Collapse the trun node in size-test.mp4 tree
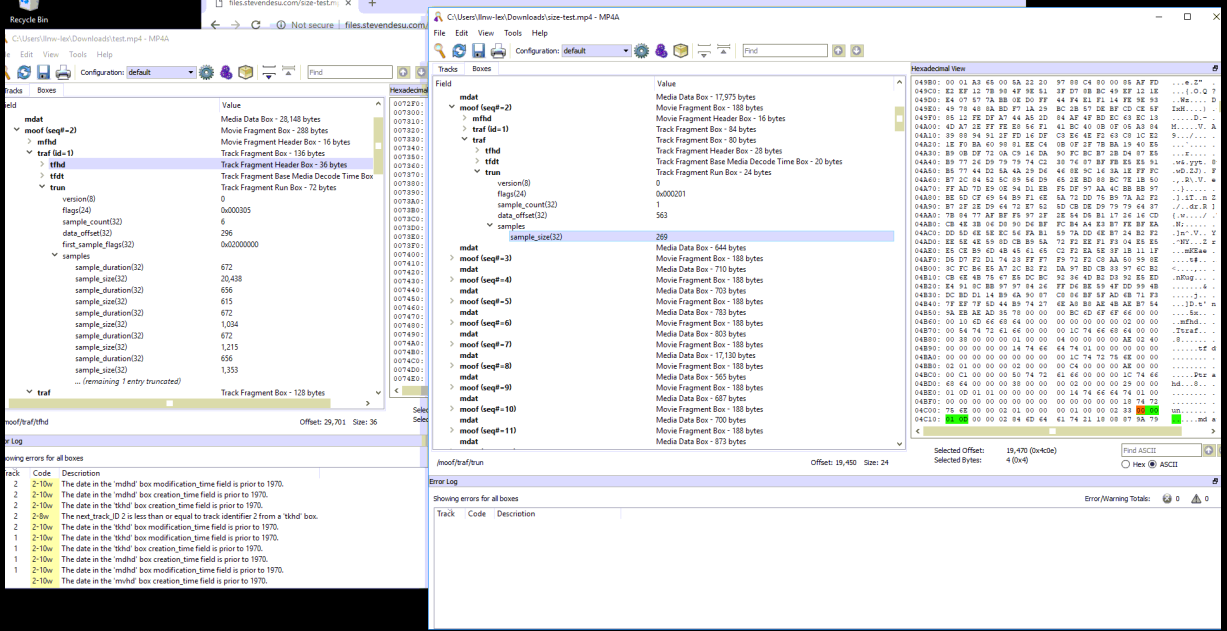The image size is (1227, 631). click(477, 172)
